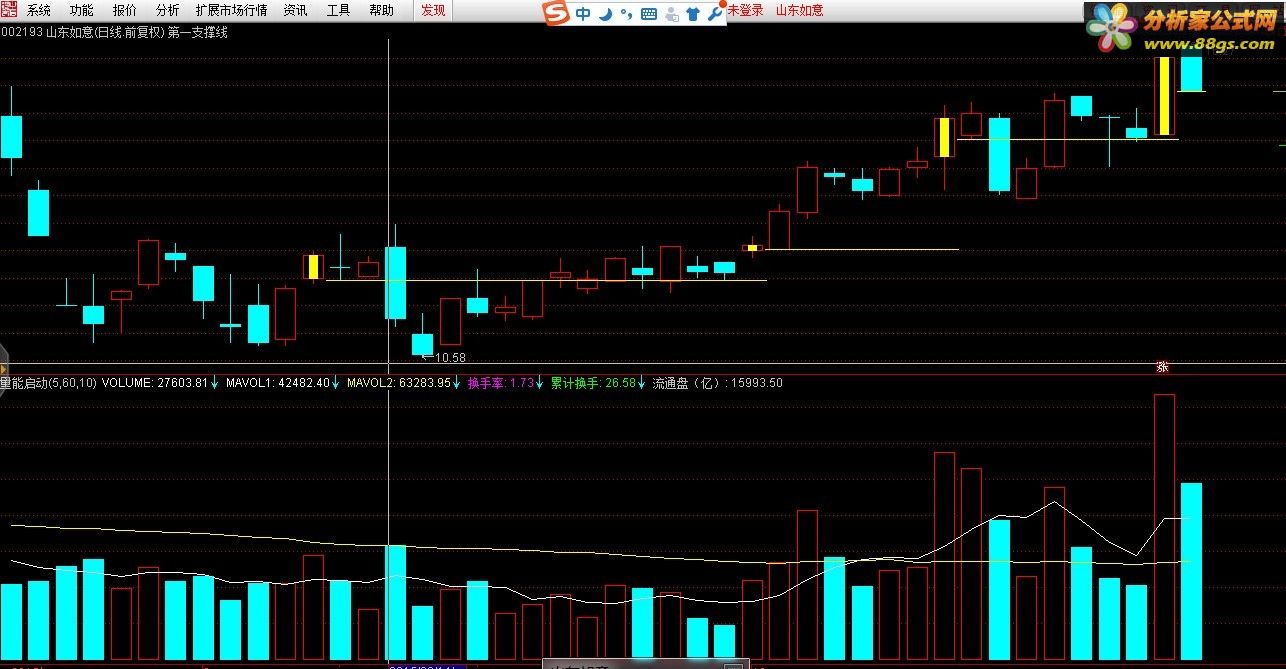Viewport: 1286px width, 669px height.
Task: Open the 系统 menu
Action: (38, 11)
